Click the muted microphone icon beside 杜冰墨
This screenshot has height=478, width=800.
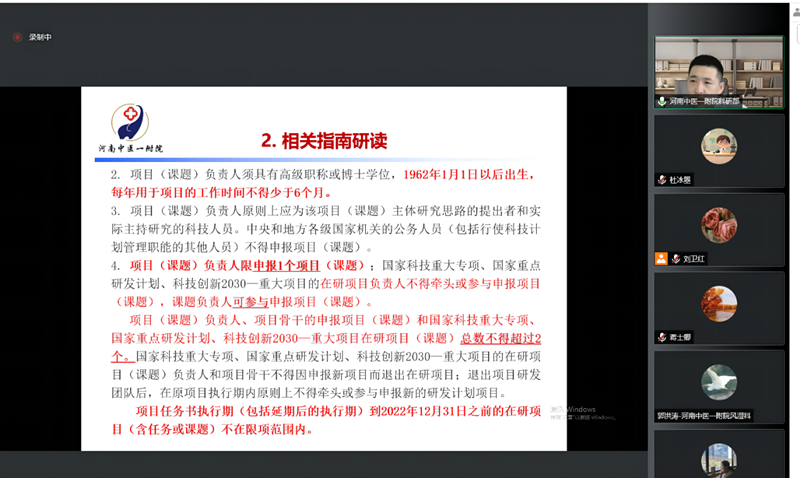click(x=662, y=180)
